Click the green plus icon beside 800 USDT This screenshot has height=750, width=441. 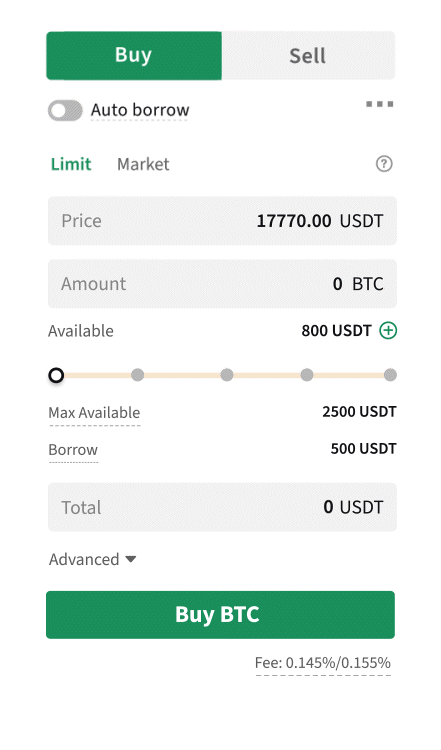pyautogui.click(x=388, y=331)
